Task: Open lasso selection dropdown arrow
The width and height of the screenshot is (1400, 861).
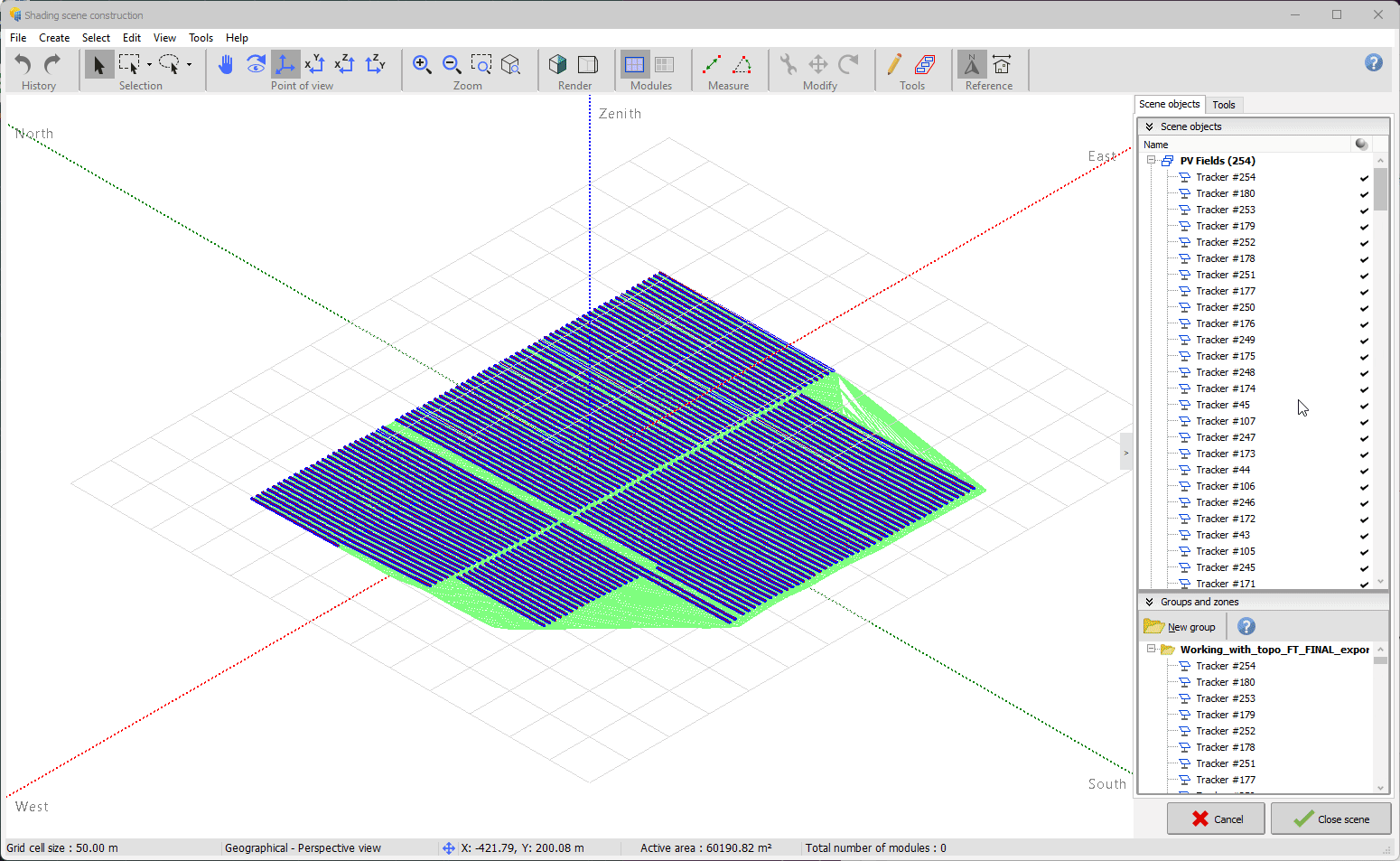Action: 189,65
